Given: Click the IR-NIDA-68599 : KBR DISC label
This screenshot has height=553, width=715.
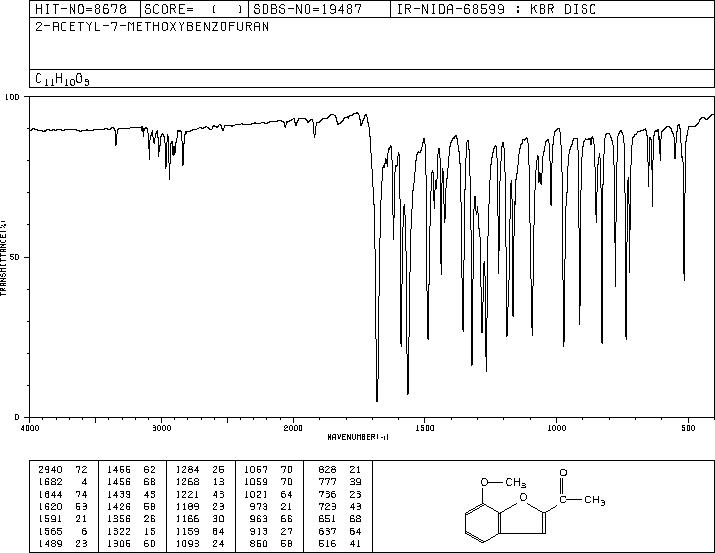Looking at the screenshot, I should pyautogui.click(x=496, y=9).
